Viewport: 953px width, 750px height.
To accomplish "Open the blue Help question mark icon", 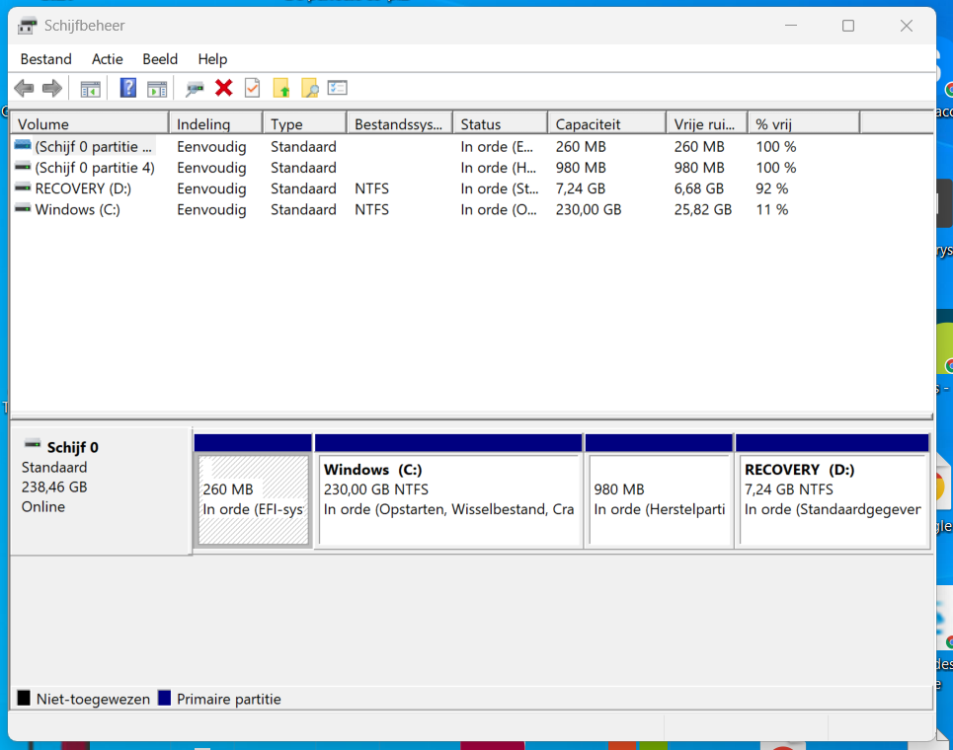I will 128,88.
